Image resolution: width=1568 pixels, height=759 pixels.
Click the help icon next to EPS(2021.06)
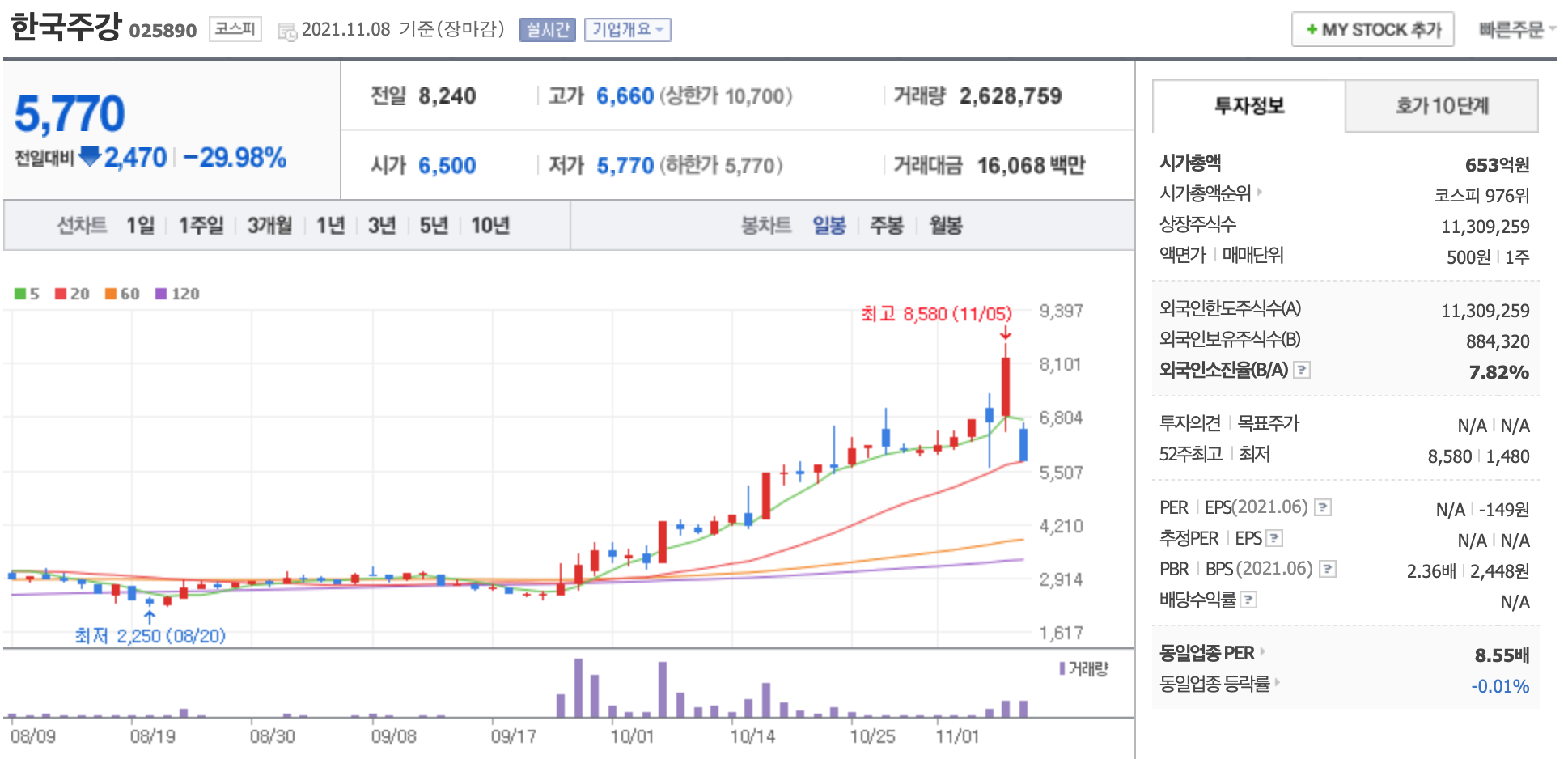[1323, 507]
